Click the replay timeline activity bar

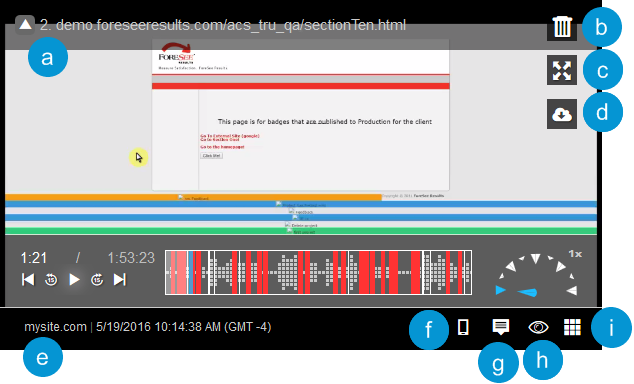coord(318,272)
